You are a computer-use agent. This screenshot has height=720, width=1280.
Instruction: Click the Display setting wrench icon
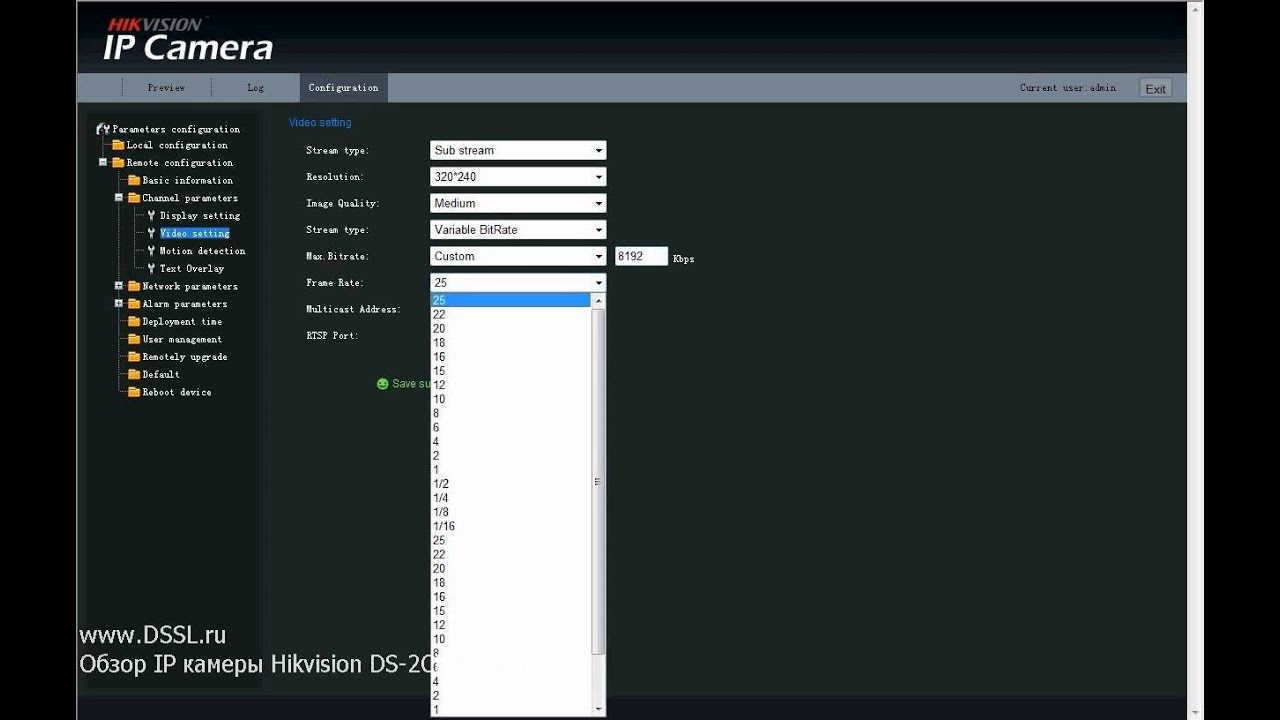(x=151, y=216)
